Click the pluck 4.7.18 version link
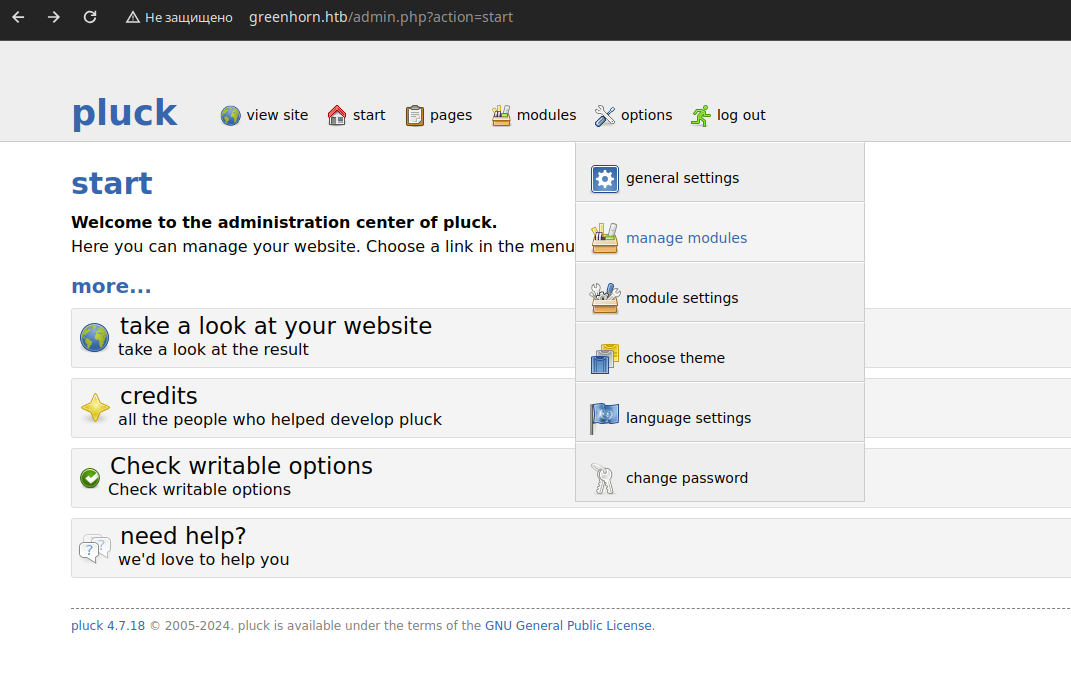1071x680 pixels. coord(108,626)
